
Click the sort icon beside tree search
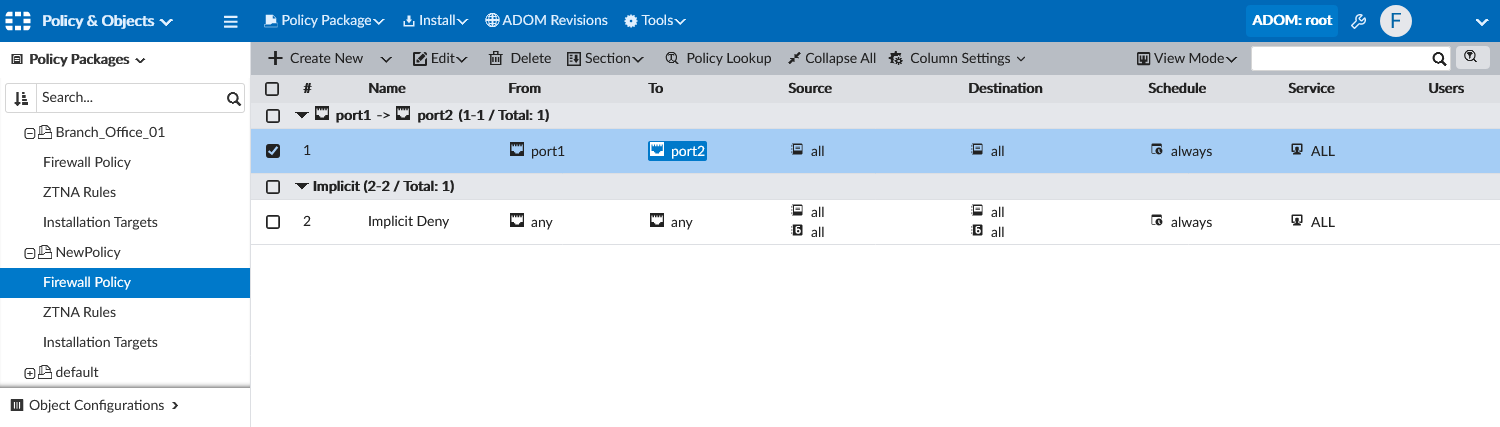21,98
